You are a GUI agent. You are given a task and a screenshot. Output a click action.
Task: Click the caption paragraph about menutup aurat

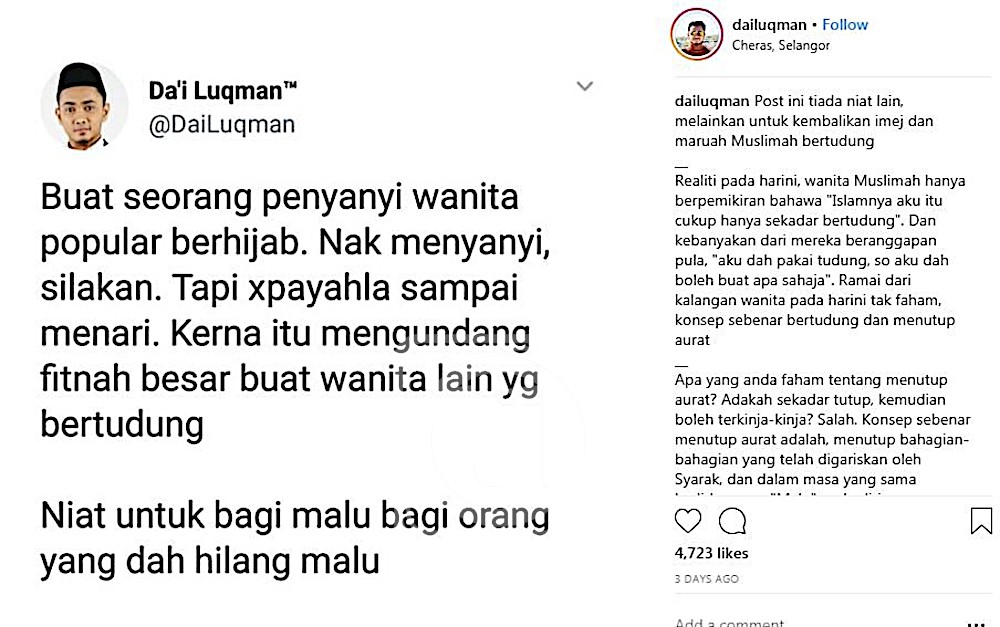[823, 429]
